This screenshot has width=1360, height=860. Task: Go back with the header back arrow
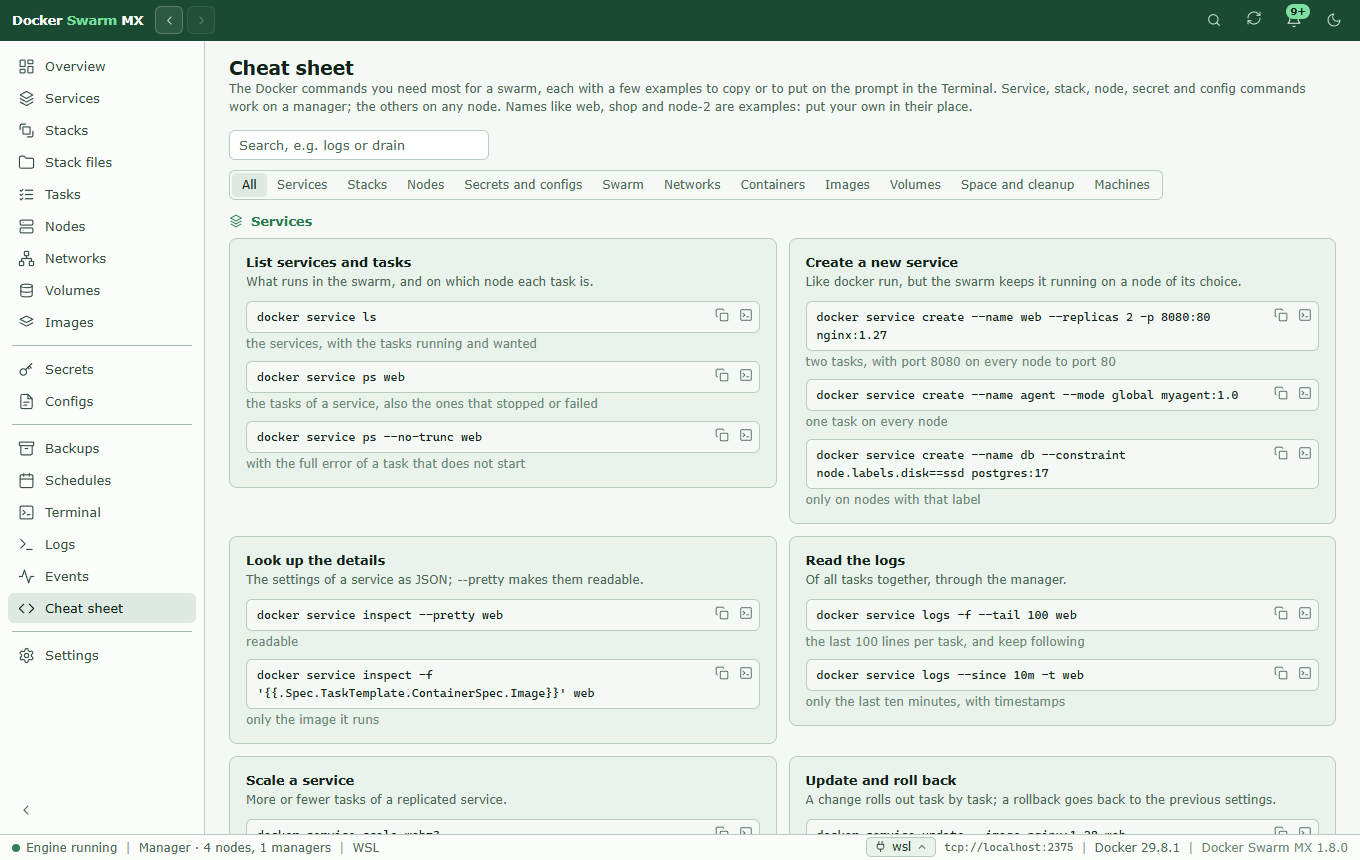coord(169,20)
